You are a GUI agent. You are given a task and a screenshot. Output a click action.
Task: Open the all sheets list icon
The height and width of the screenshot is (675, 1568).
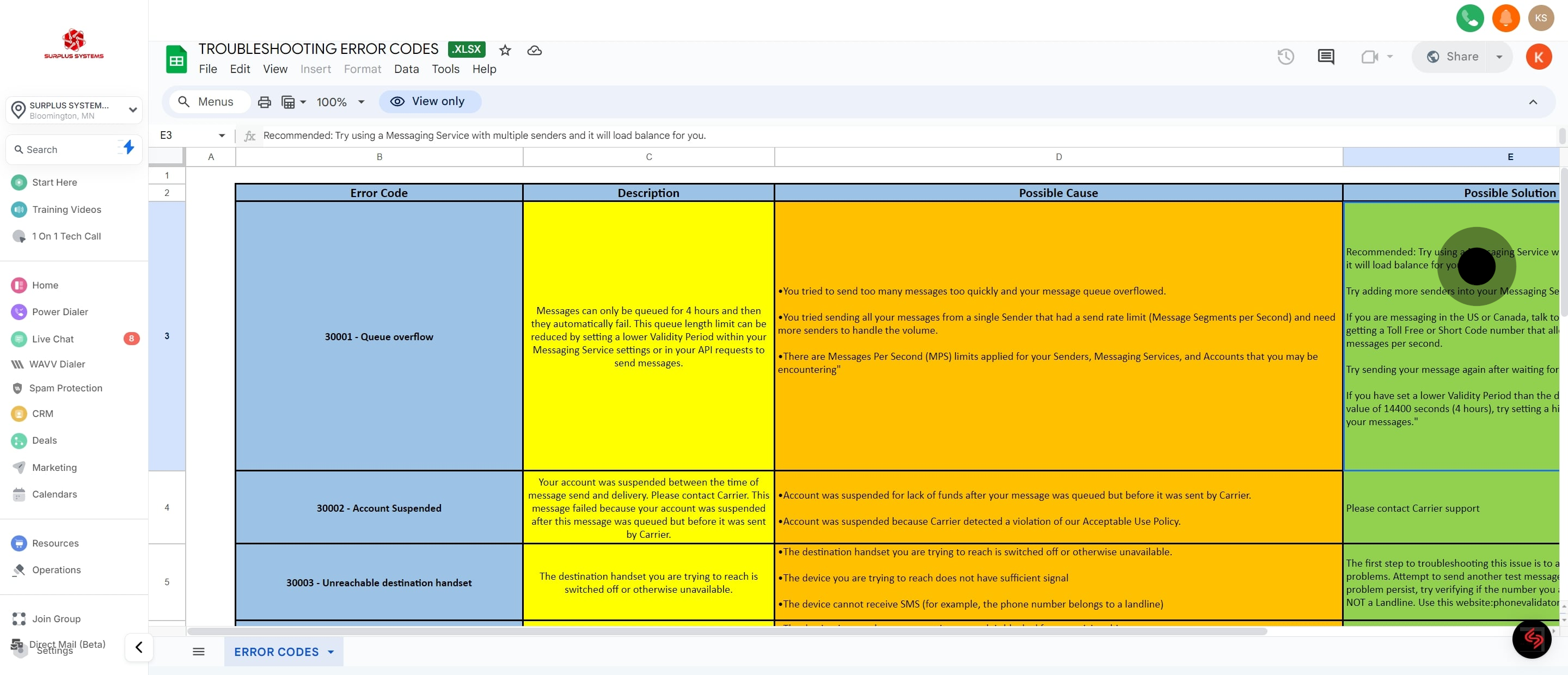198,651
